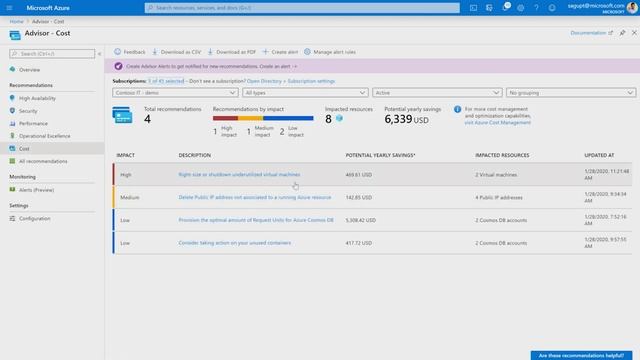Click the '417.72 USD' savings value

coord(358,243)
